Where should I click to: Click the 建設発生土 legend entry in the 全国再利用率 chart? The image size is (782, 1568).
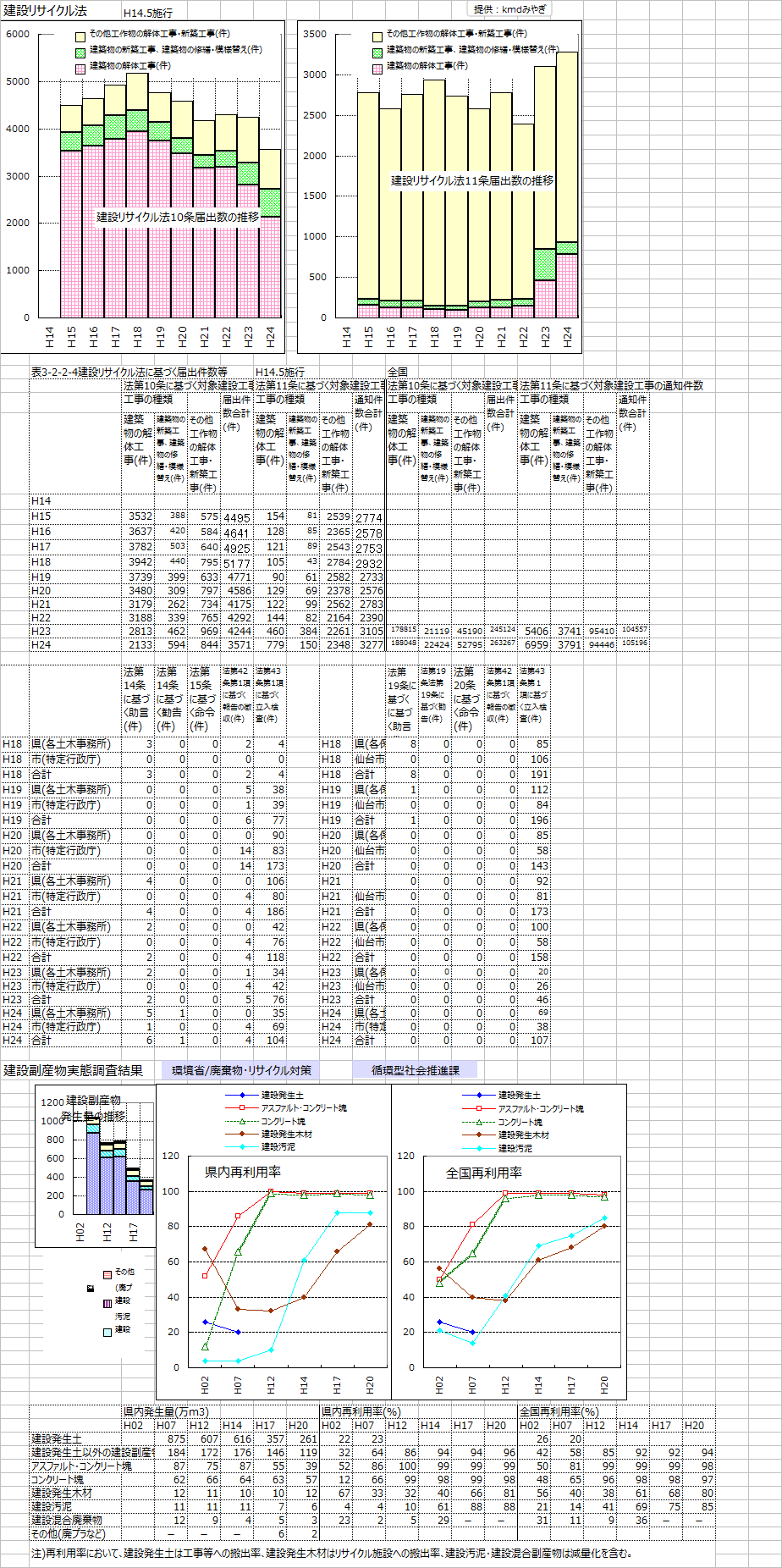502,1096
